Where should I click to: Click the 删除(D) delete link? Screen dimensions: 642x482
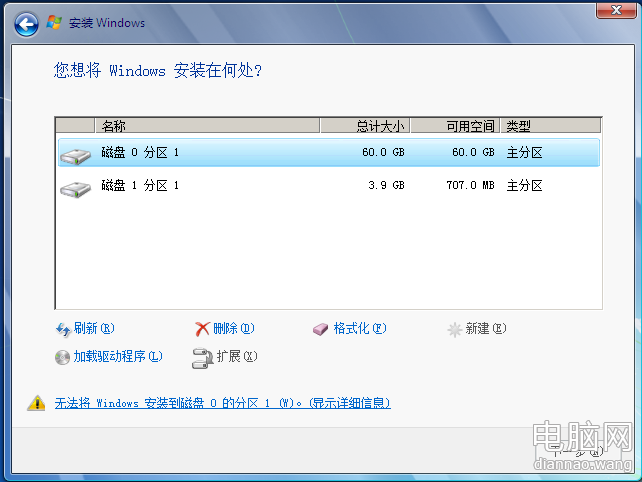(x=234, y=328)
